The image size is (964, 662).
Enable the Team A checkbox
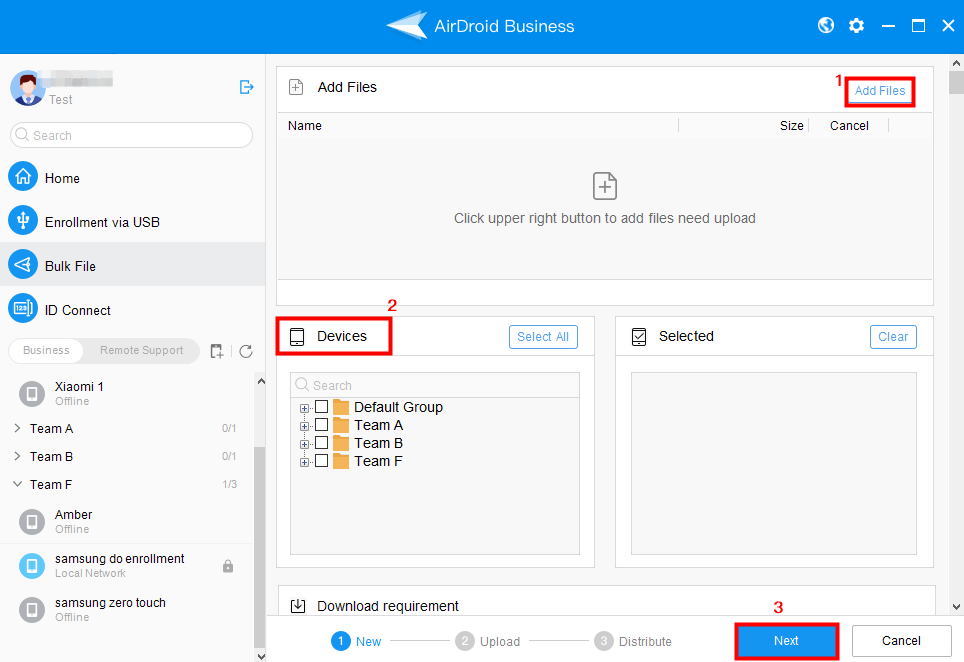coord(321,425)
